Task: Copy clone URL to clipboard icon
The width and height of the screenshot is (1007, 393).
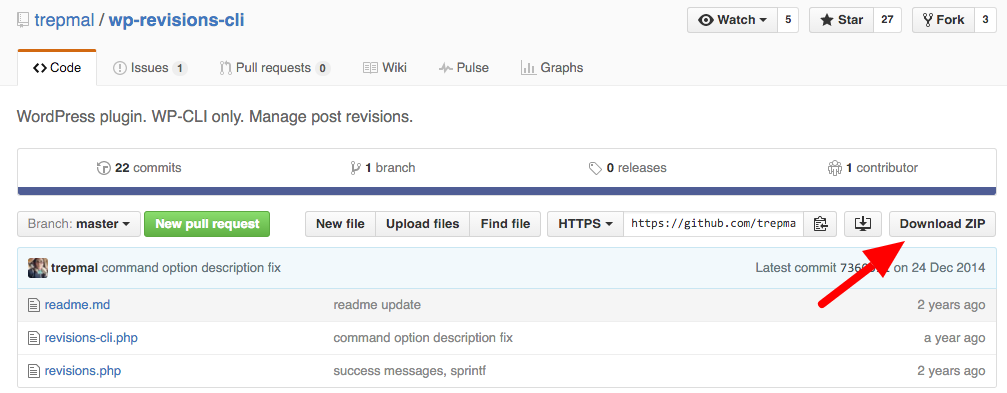Action: (819, 224)
